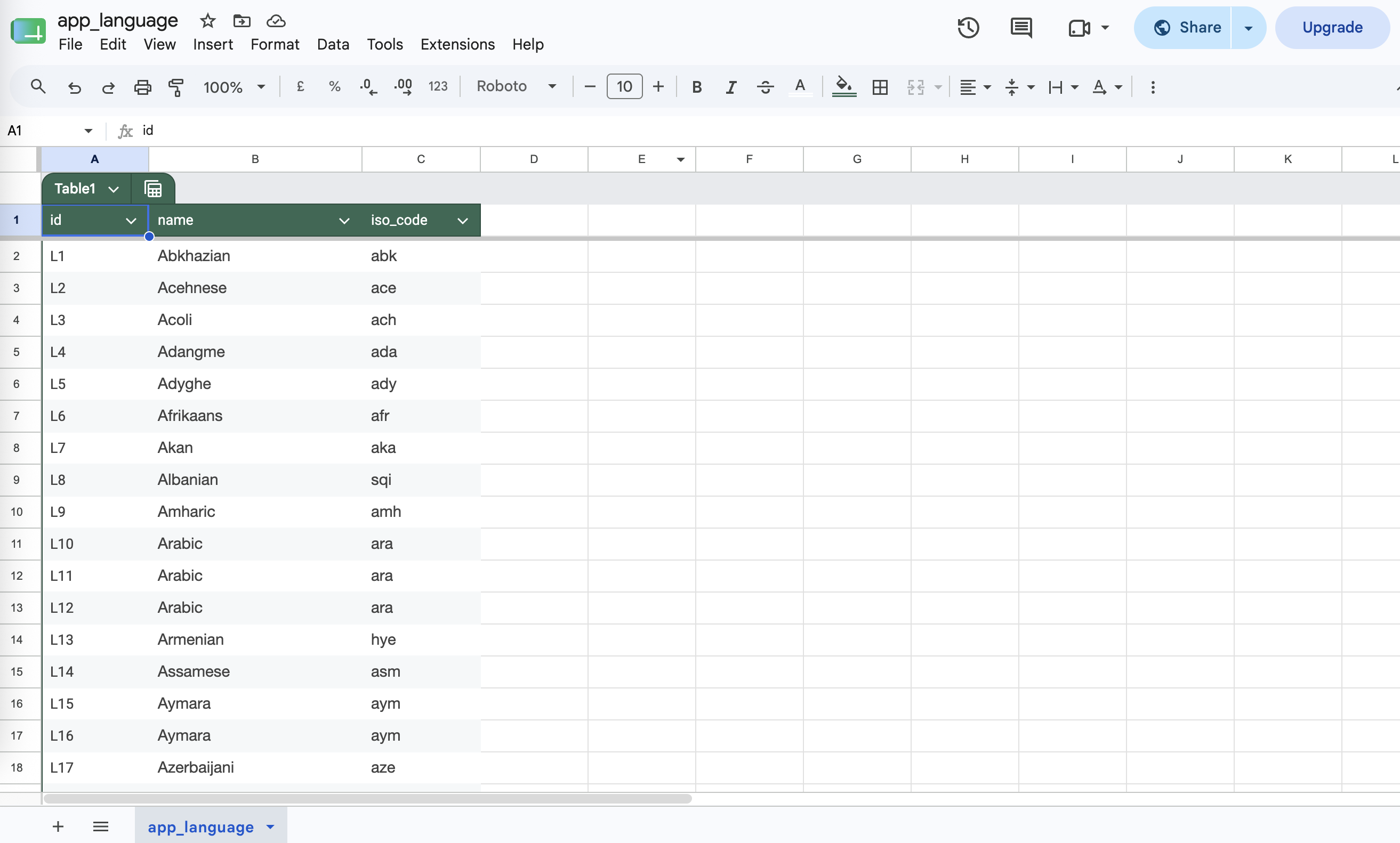The height and width of the screenshot is (843, 1400).
Task: Open the Extensions menu
Action: pyautogui.click(x=457, y=44)
